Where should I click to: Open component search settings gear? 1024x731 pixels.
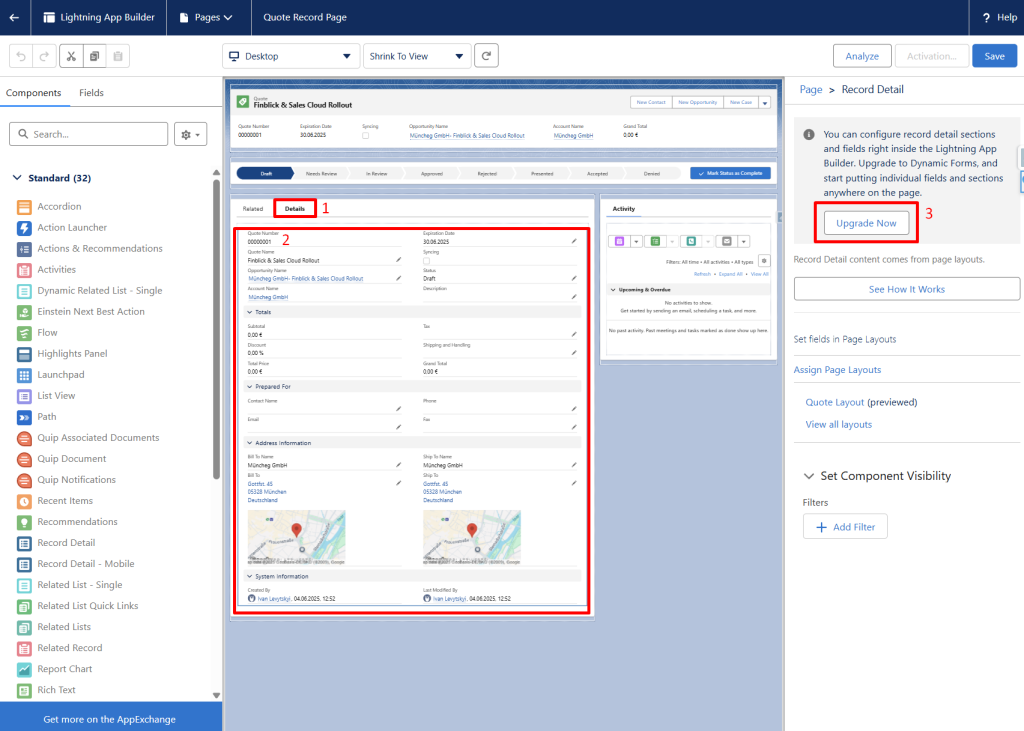tap(189, 134)
